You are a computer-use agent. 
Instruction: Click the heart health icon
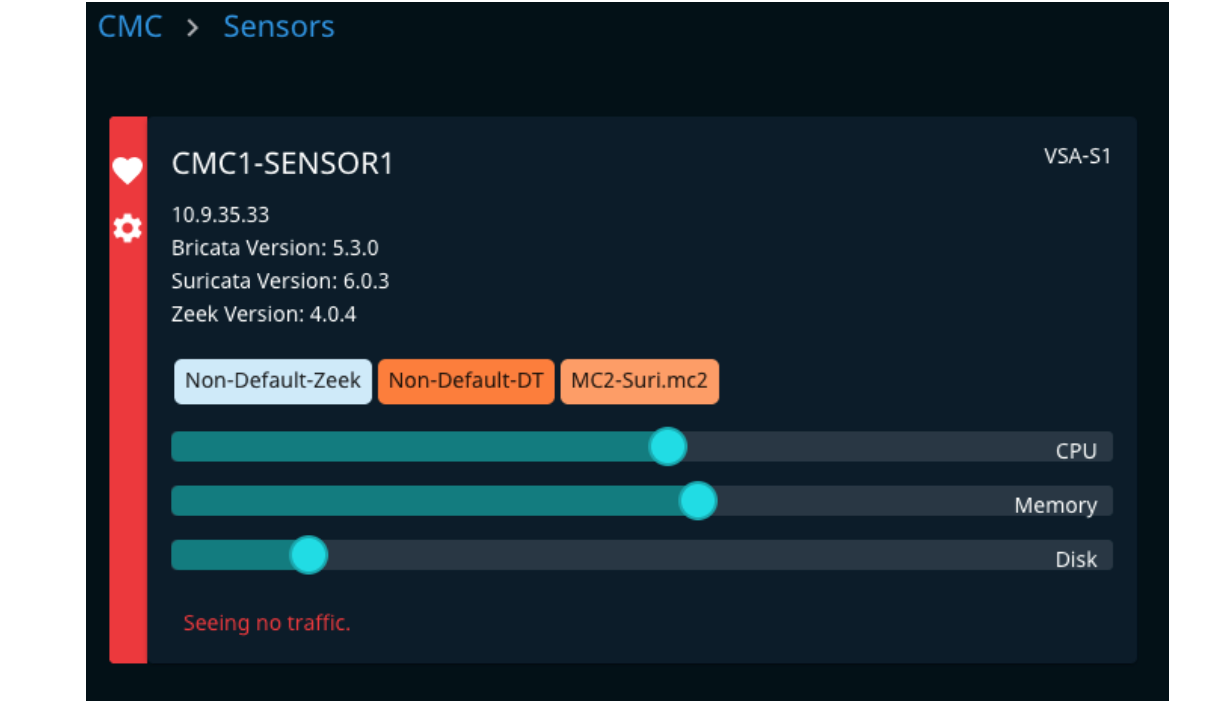click(x=127, y=171)
